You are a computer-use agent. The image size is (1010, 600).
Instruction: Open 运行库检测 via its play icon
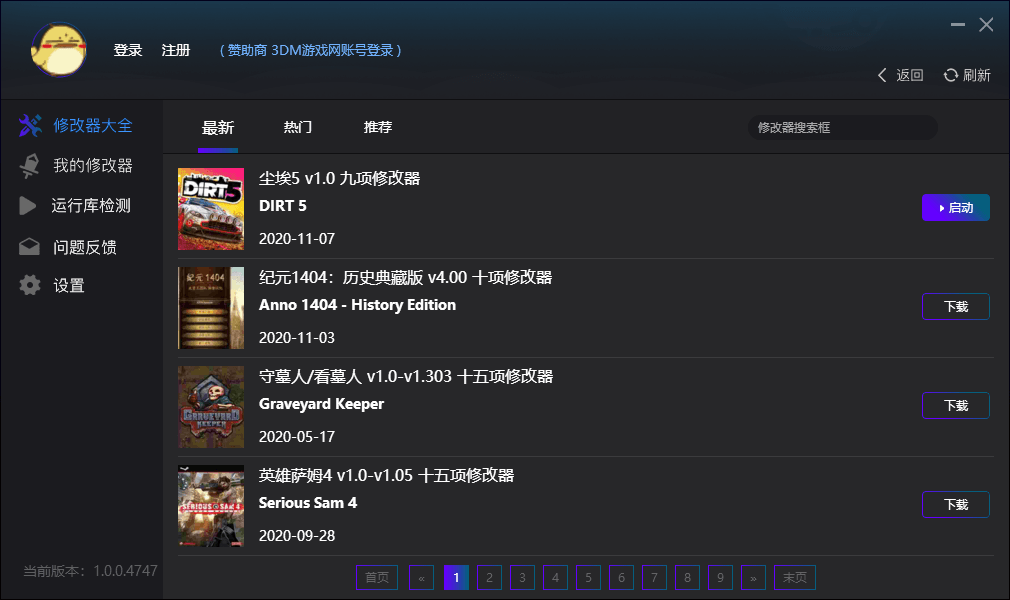[x=29, y=205]
